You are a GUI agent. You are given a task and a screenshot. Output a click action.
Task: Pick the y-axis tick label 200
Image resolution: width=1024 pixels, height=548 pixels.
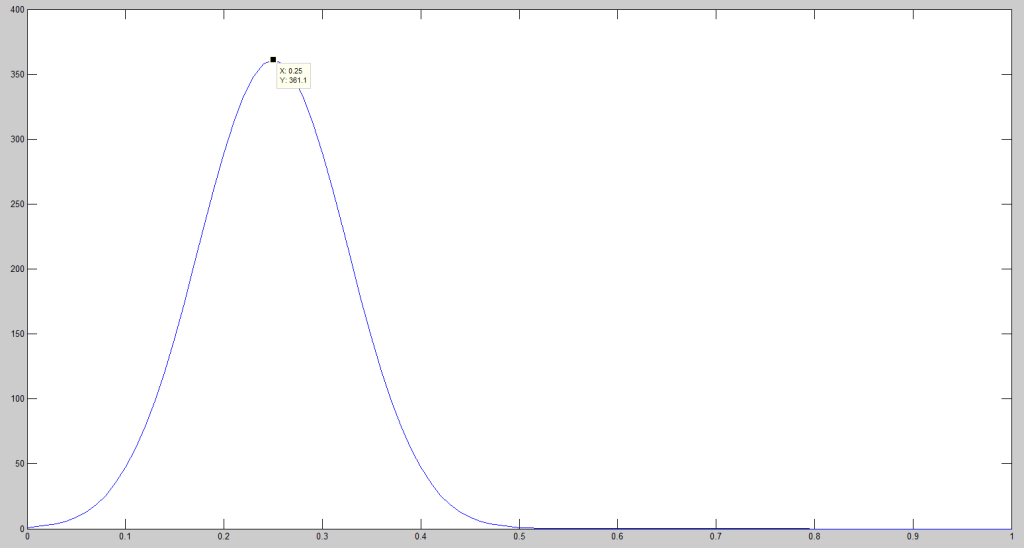pos(15,269)
